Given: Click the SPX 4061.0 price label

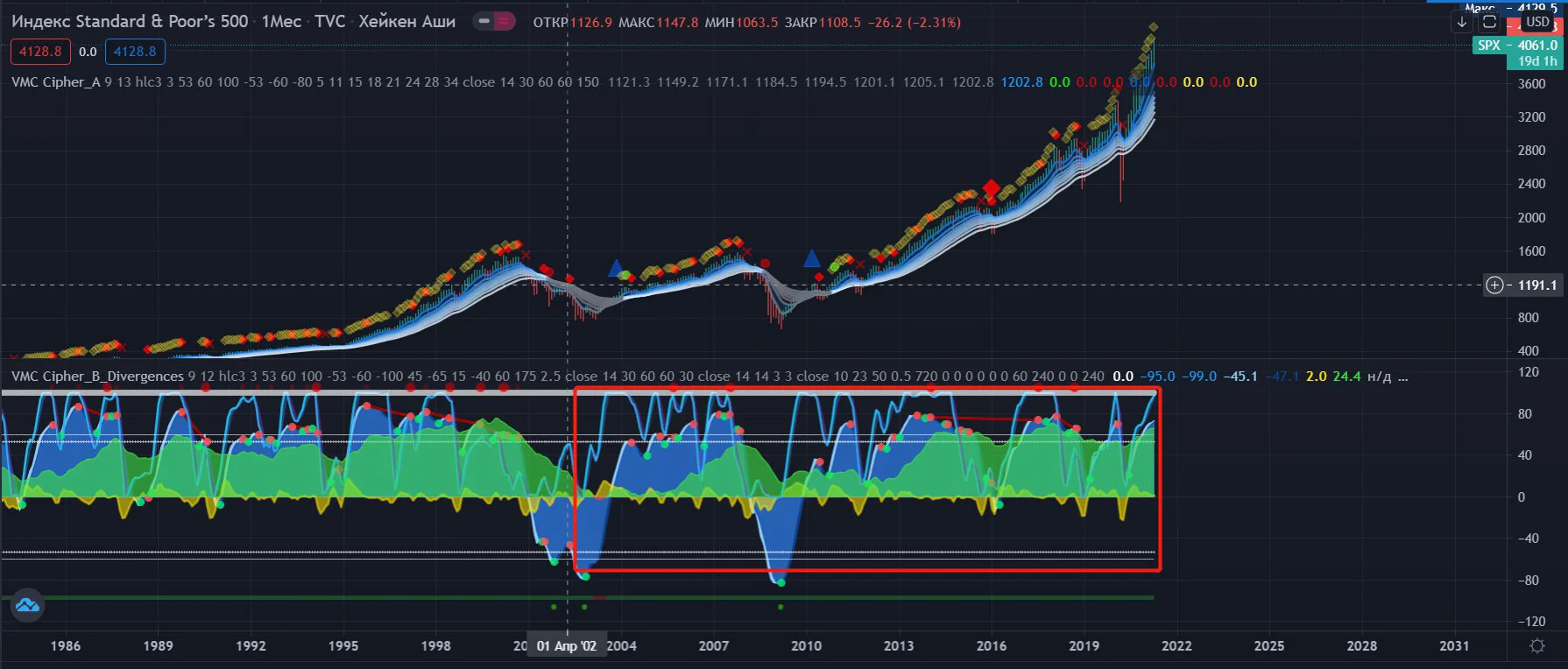Looking at the screenshot, I should coord(1517,46).
